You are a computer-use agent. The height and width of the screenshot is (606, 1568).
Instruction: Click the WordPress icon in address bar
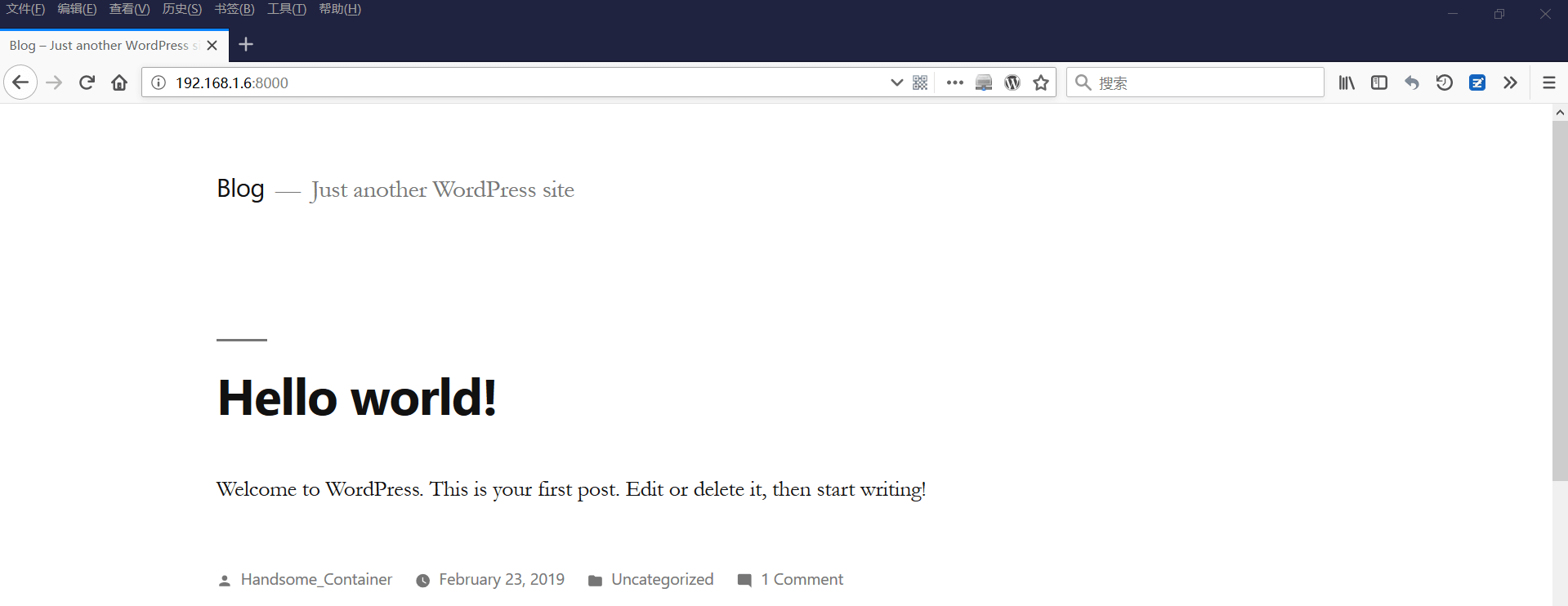1012,82
